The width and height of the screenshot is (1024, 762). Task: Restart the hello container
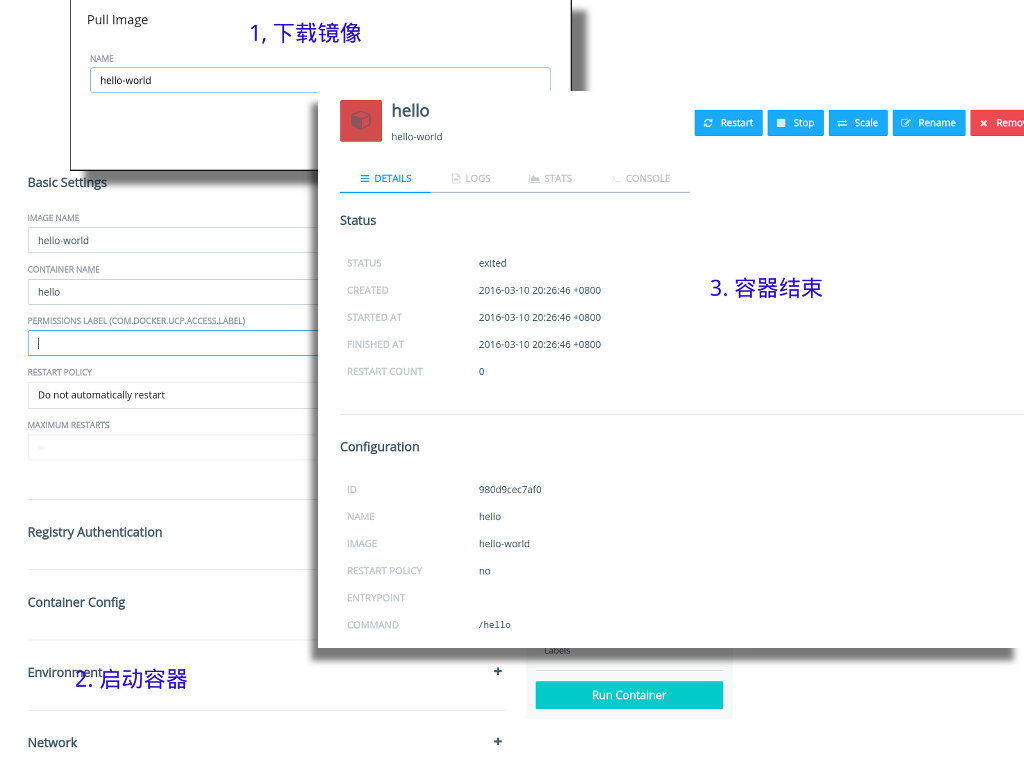(x=728, y=123)
